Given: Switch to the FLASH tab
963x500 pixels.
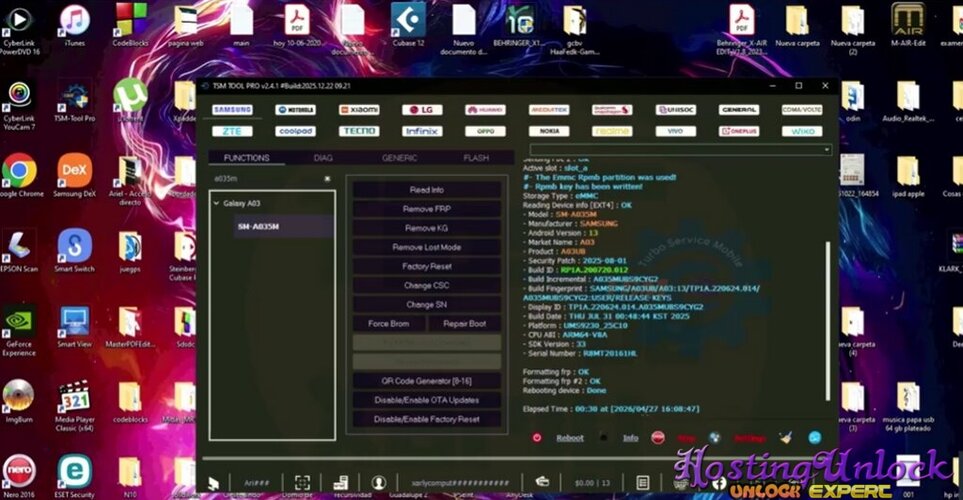Looking at the screenshot, I should pos(476,158).
